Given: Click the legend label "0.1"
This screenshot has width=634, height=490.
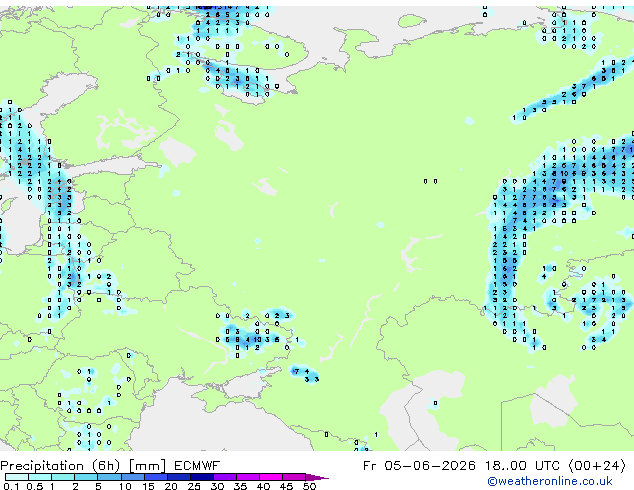Looking at the screenshot, I should click(x=9, y=486).
